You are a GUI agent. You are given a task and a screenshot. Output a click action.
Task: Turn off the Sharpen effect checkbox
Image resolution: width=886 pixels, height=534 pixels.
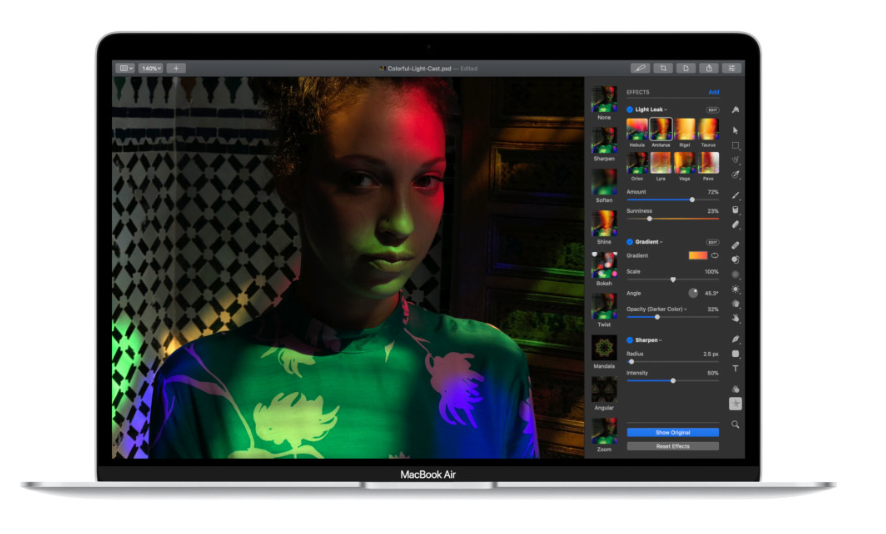[x=630, y=340]
